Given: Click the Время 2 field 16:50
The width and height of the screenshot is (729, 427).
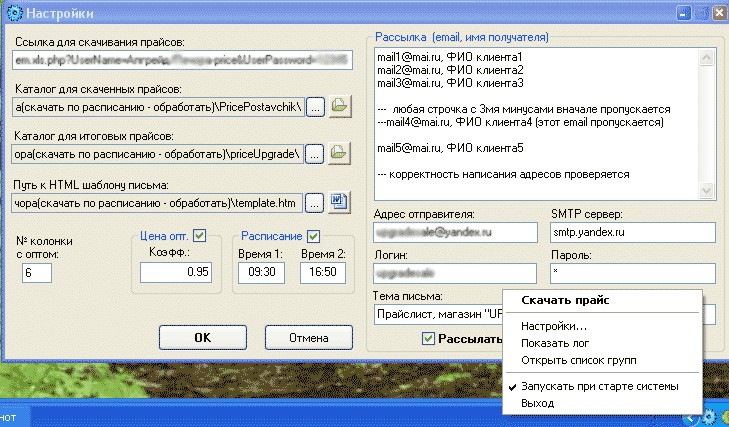Looking at the screenshot, I should 323,273.
